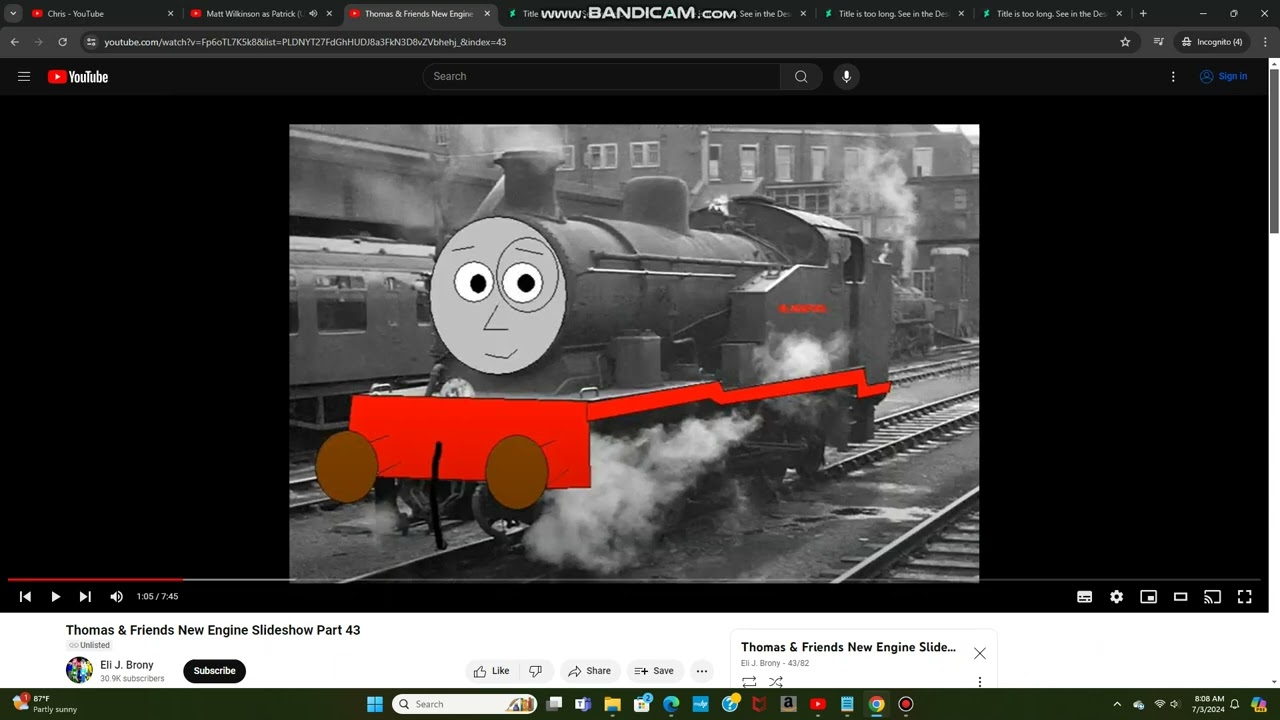The image size is (1280, 720).
Task: Open the media control button in Chrome toolbar
Action: (1158, 42)
